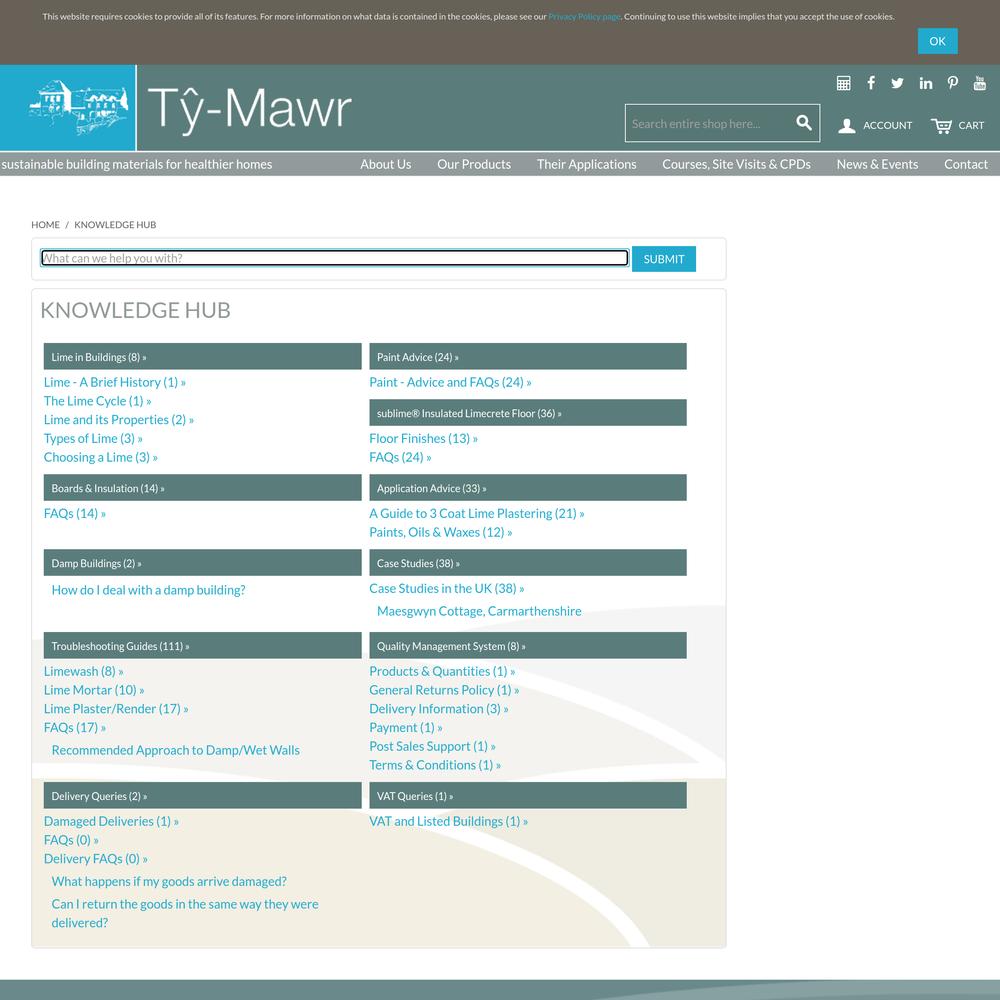Image resolution: width=1000 pixels, height=1000 pixels.
Task: Open The Lime Cycle (1) link
Action: click(x=97, y=401)
